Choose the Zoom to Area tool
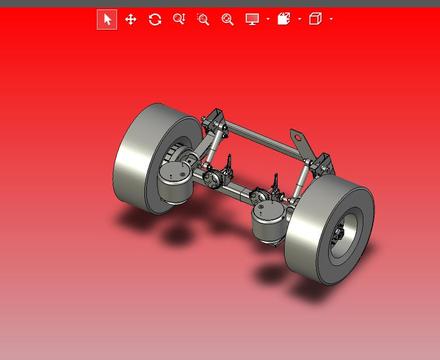440x360 pixels. [203, 19]
